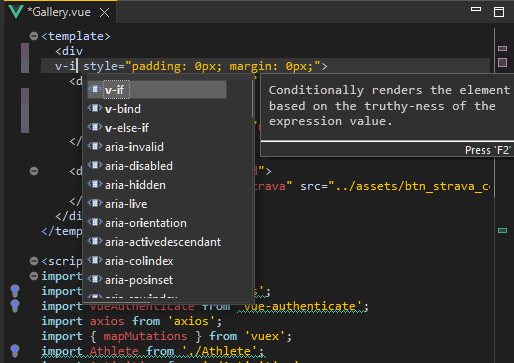This screenshot has height=363, width=514.
Task: Click the v-if documentation tooltip text
Action: pos(389,106)
